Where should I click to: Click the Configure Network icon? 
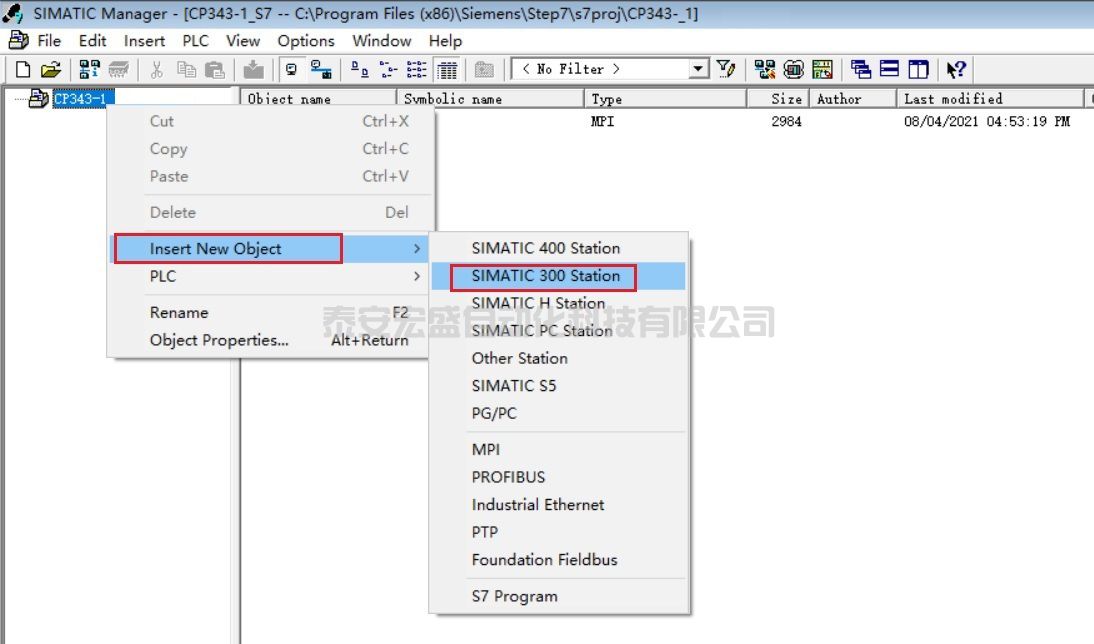764,69
